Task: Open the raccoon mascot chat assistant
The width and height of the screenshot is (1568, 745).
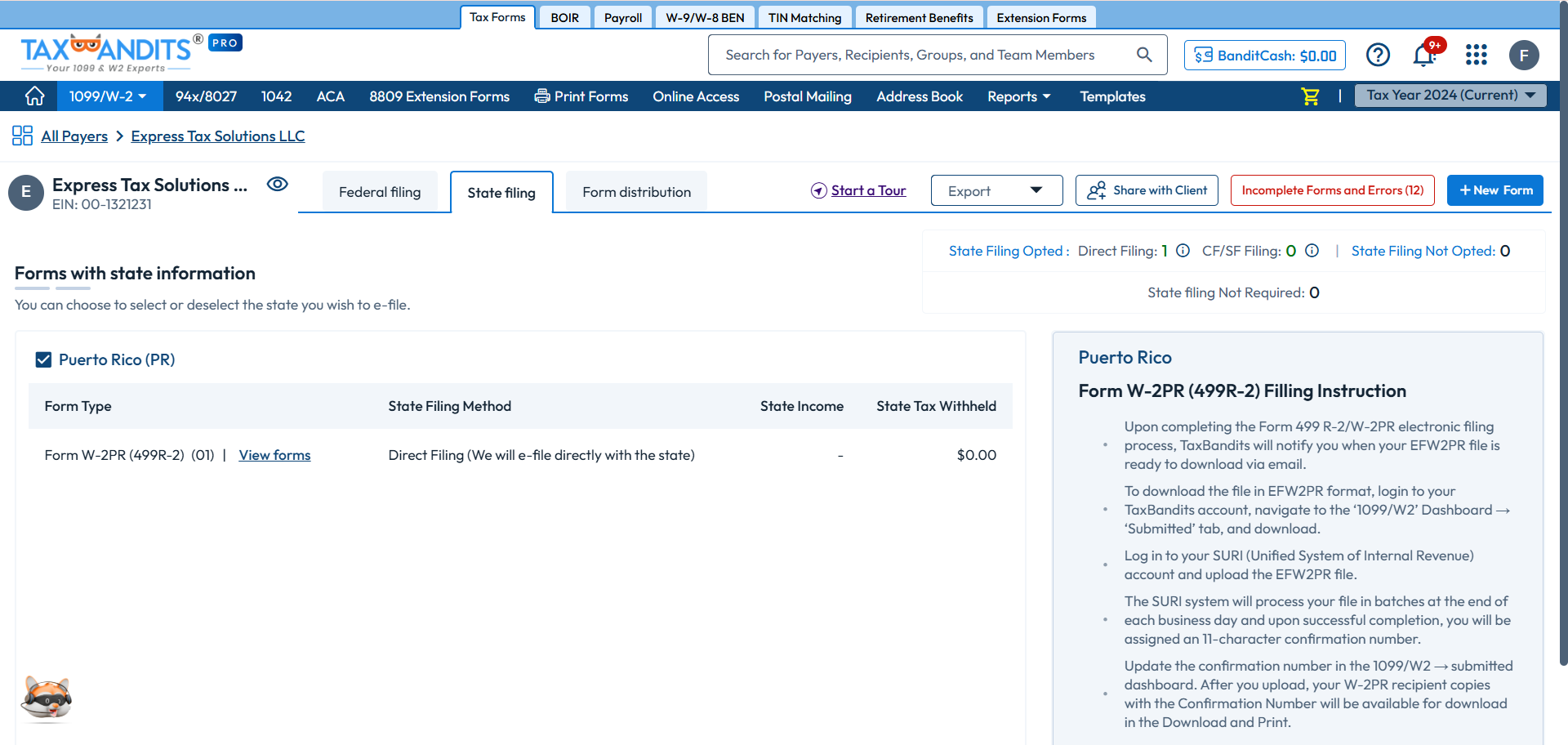Action: tap(47, 699)
